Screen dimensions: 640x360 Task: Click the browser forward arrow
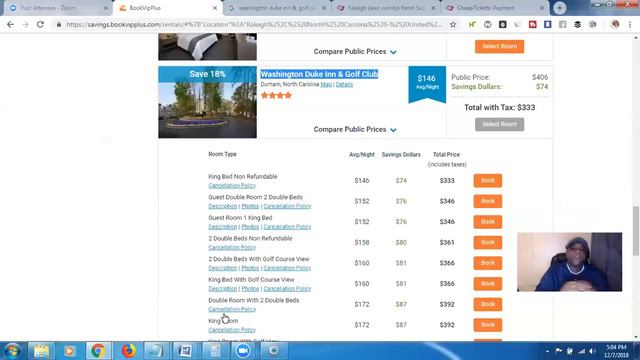[25, 24]
